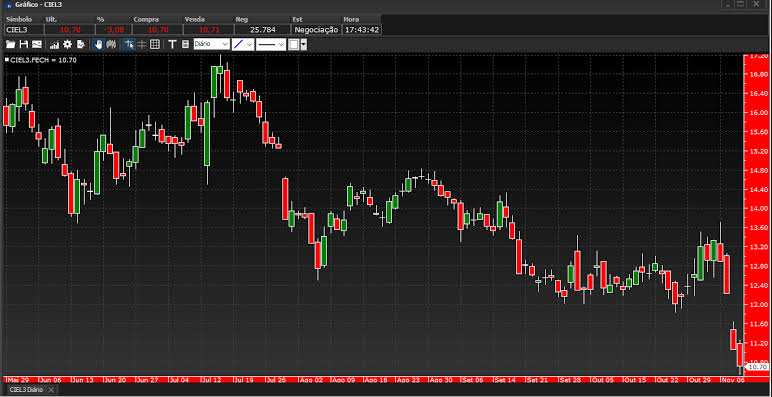Open the line style dropdown
This screenshot has width=772, height=397.
(x=271, y=44)
